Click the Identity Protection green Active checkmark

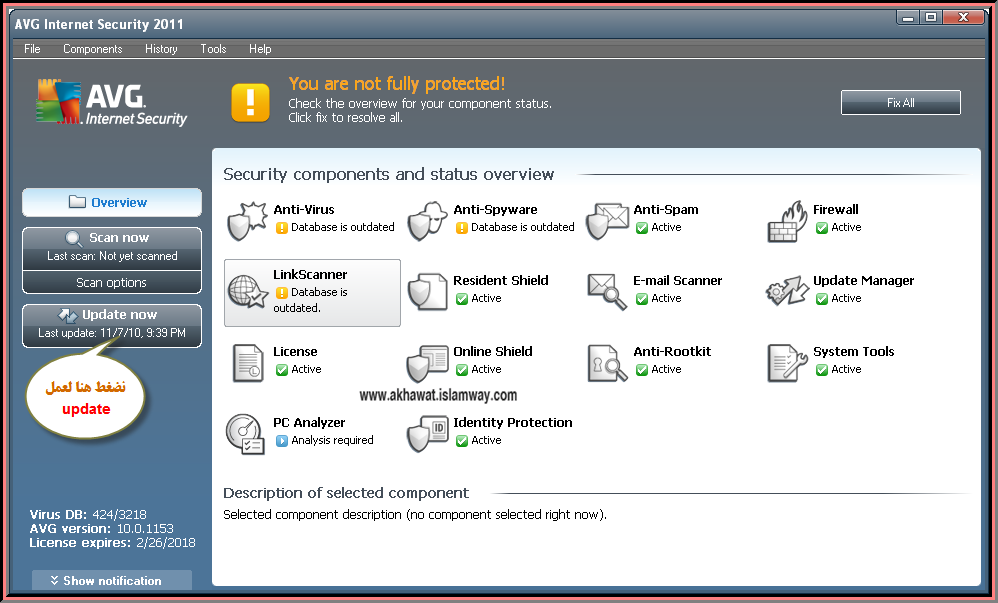point(461,441)
